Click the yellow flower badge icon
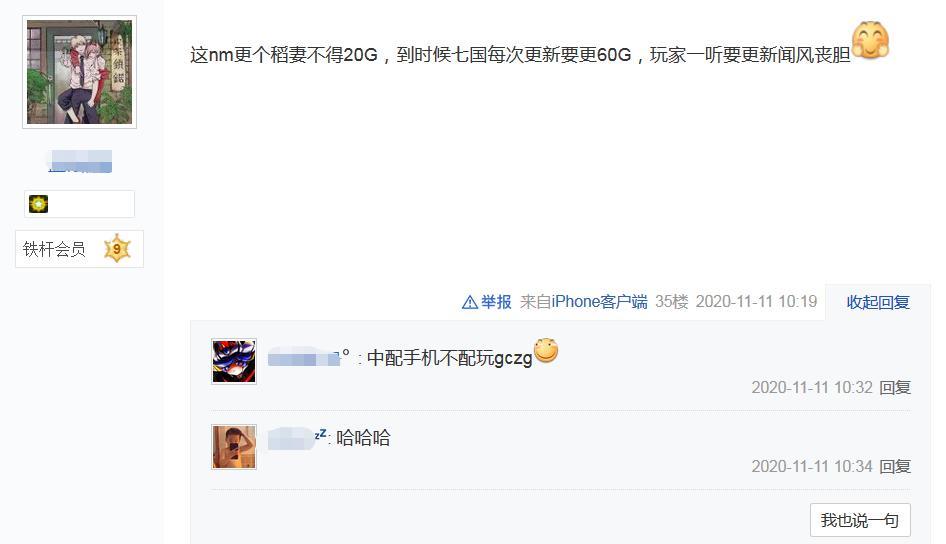Viewport: 946px width, 544px height. (39, 204)
